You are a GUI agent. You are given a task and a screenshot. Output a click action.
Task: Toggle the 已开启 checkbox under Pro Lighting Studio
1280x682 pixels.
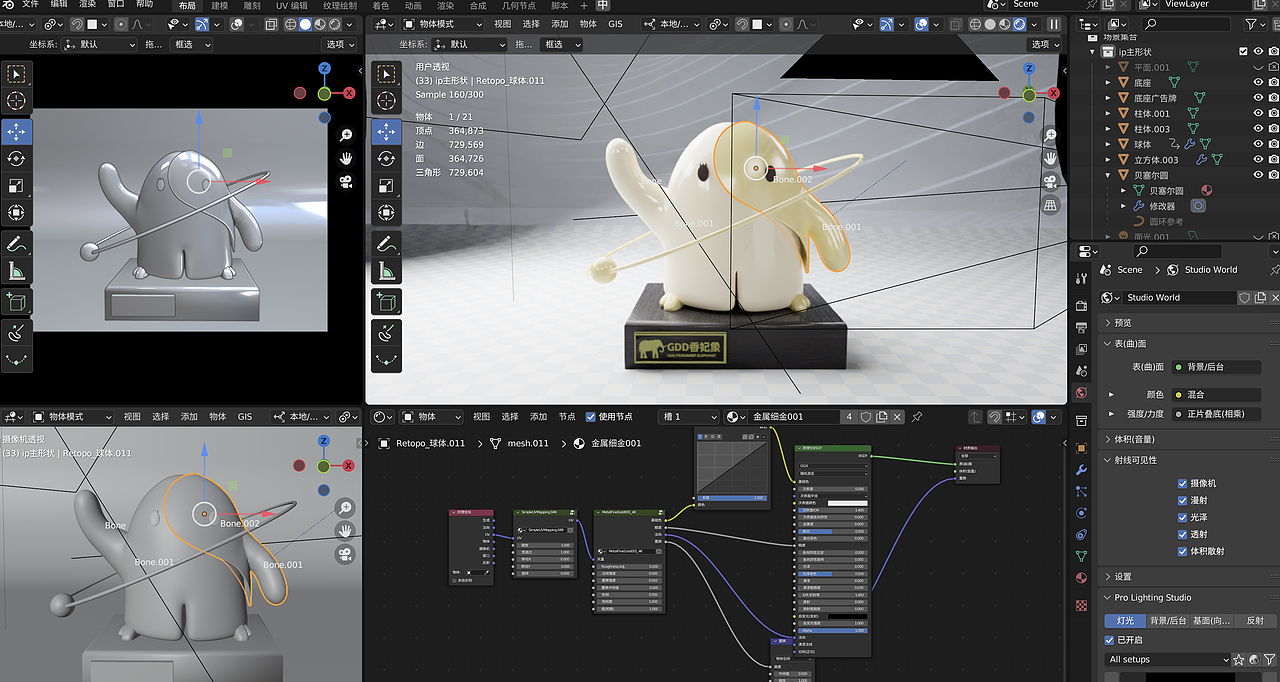pyautogui.click(x=1109, y=640)
